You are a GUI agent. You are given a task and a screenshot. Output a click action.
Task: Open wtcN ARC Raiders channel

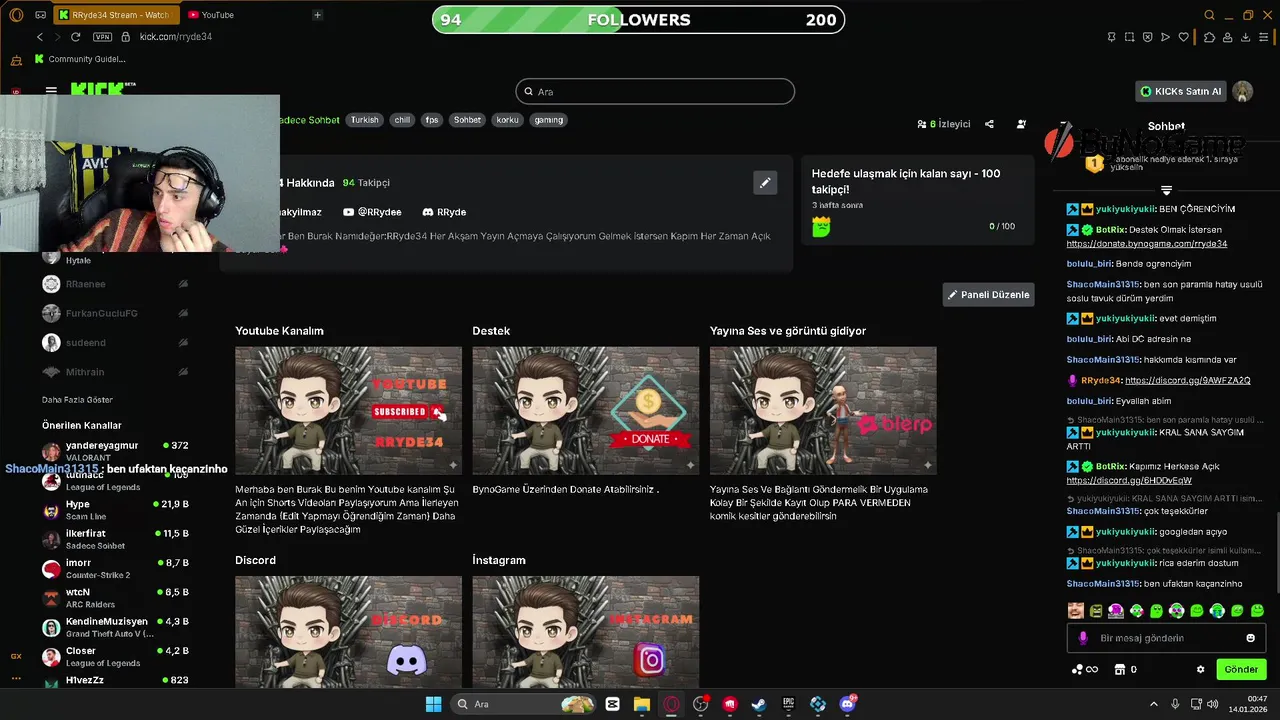coord(115,598)
